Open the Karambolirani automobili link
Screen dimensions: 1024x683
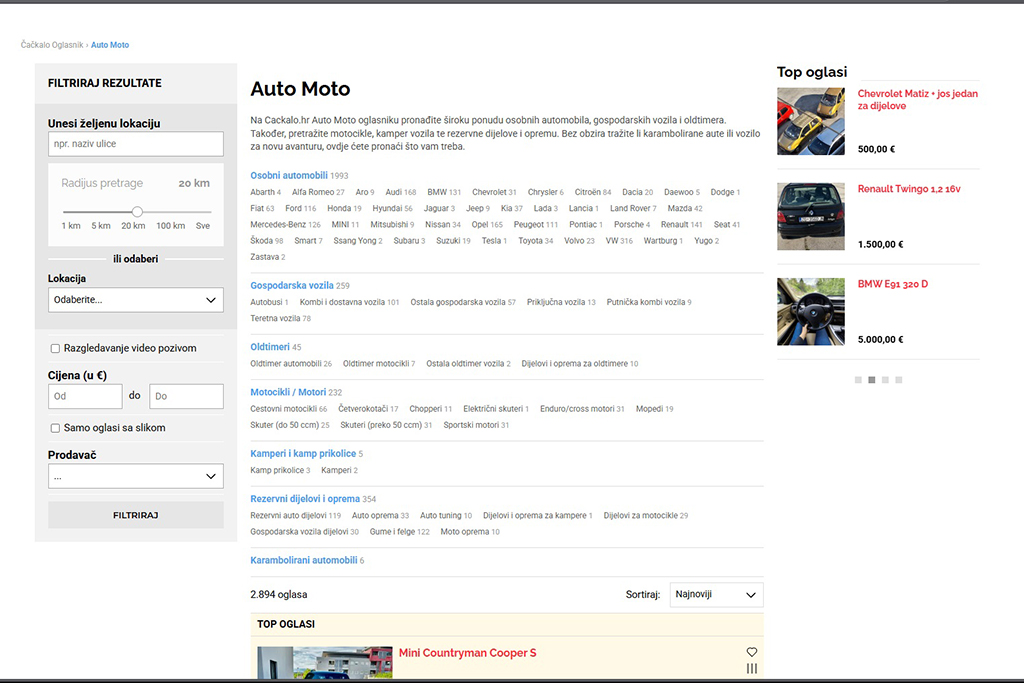point(303,560)
